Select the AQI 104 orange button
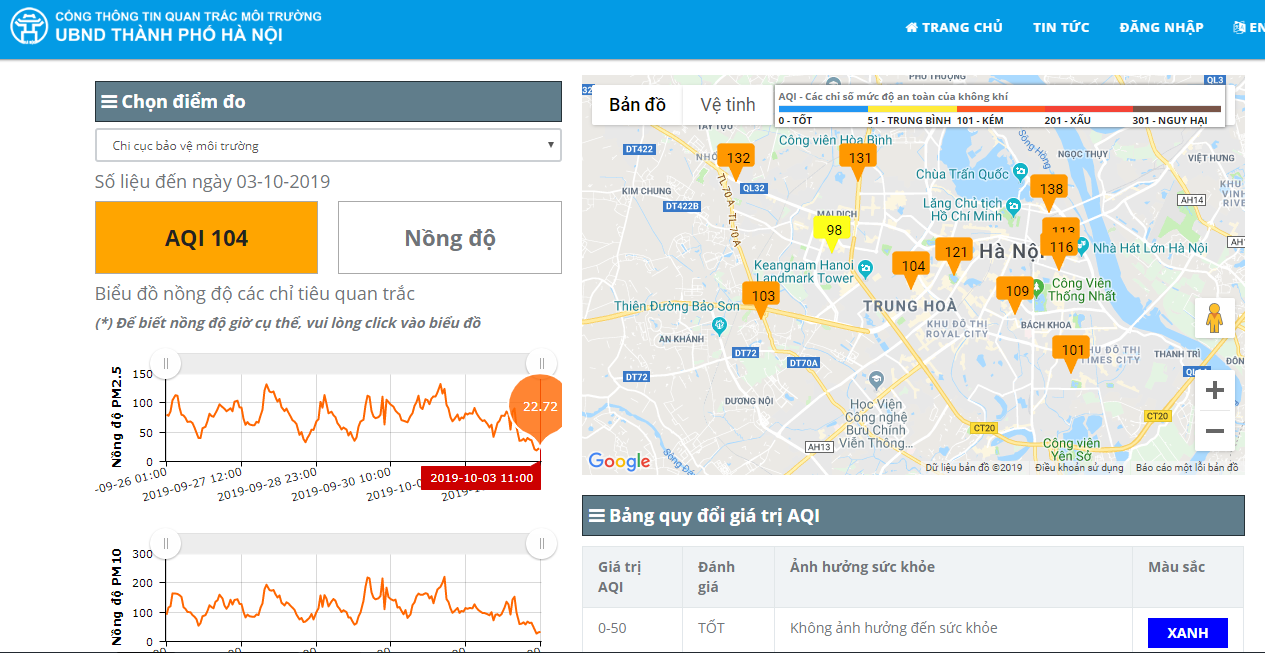Screen dimensions: 1265x653 (206, 238)
